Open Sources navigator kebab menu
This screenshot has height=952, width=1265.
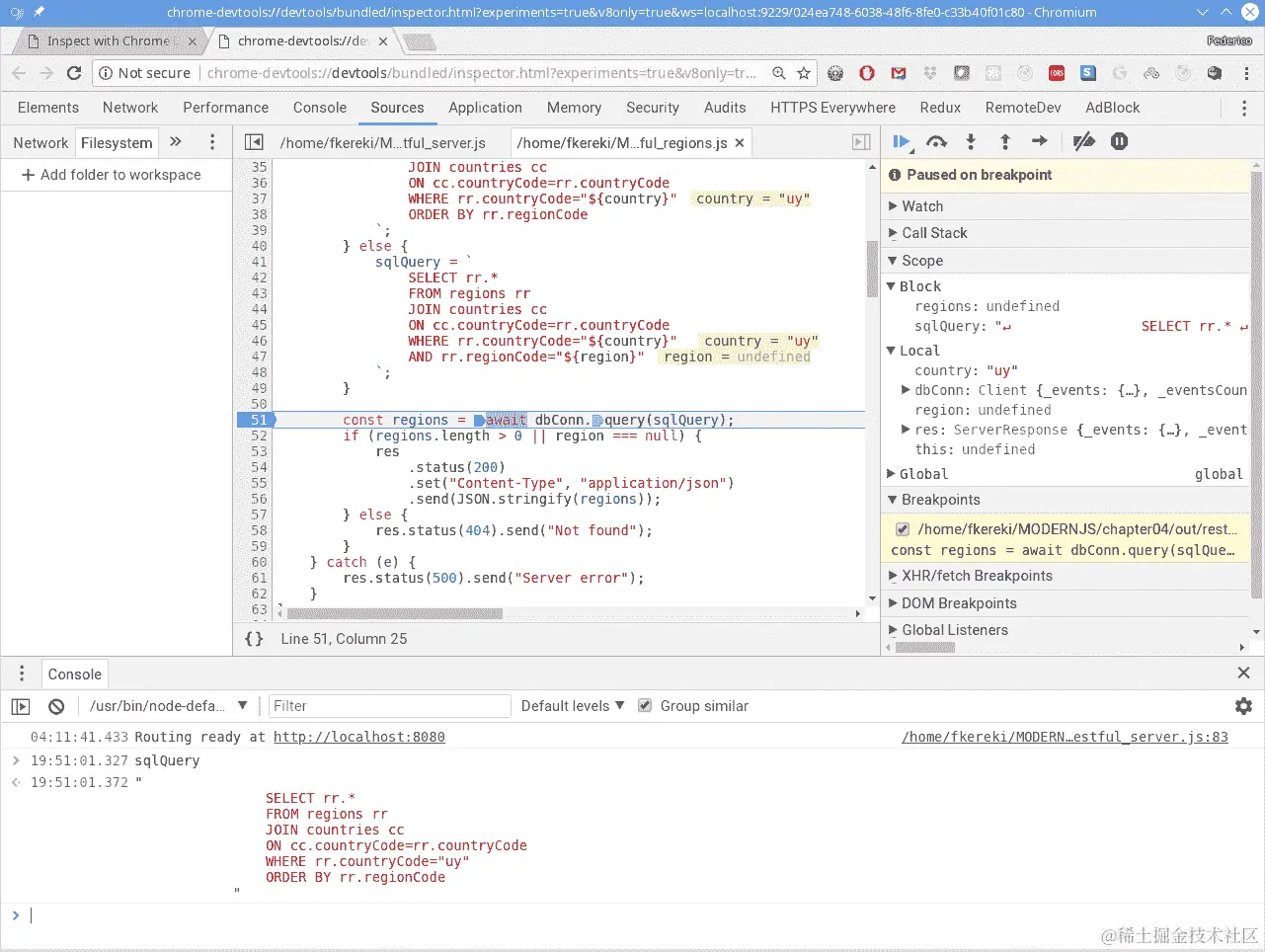click(212, 142)
